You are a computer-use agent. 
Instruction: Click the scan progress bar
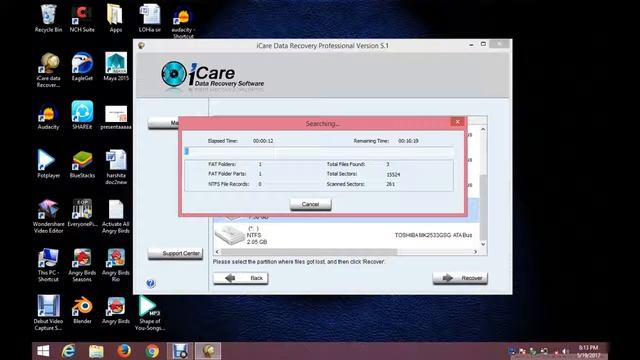319,151
